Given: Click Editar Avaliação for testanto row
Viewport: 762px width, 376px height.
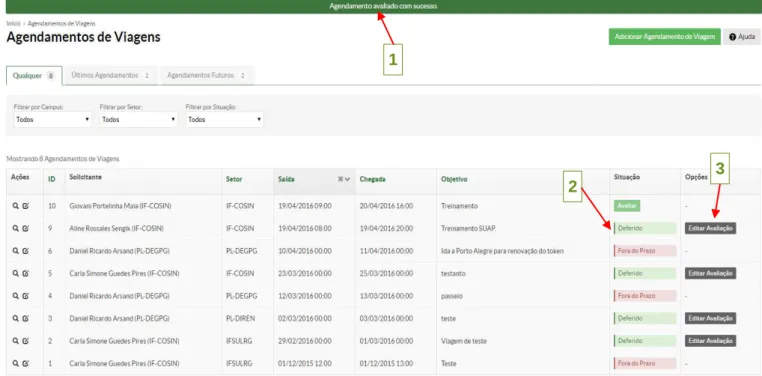Looking at the screenshot, I should pos(710,273).
